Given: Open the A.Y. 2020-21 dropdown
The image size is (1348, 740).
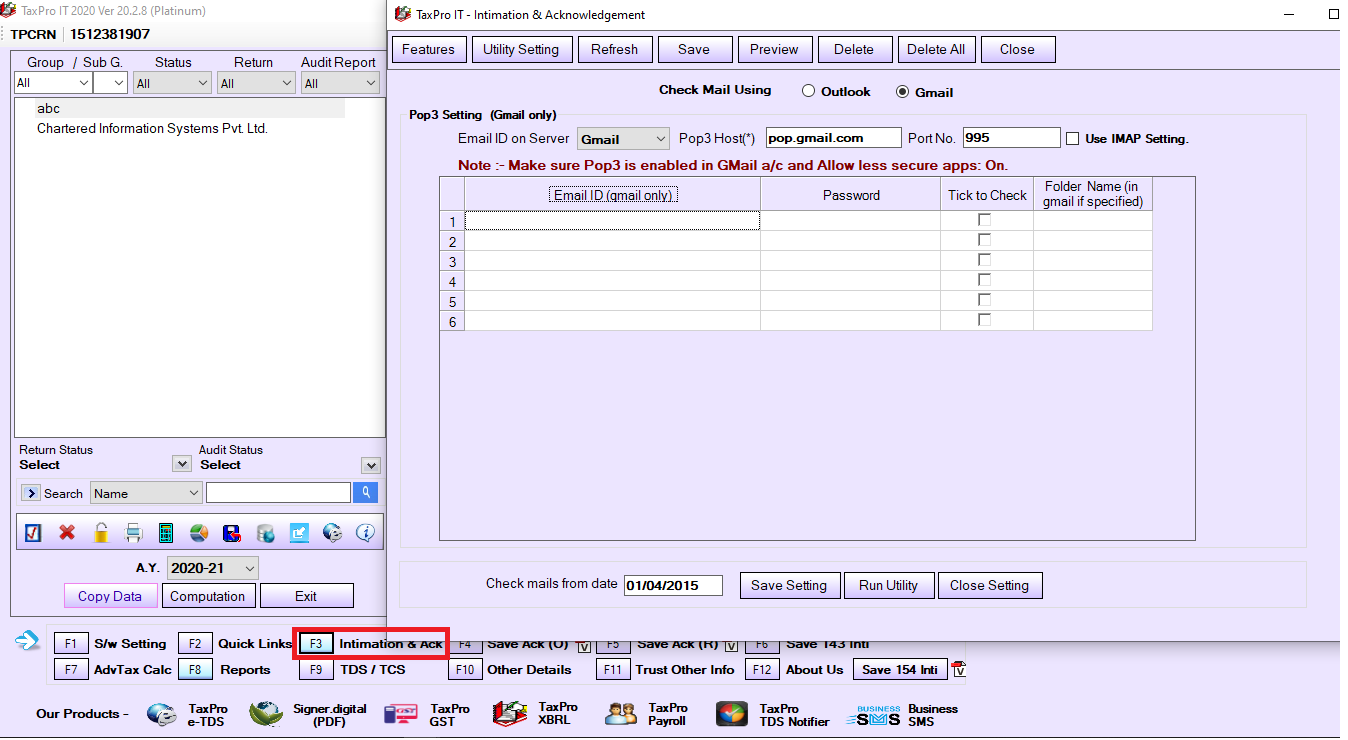Looking at the screenshot, I should pos(213,568).
